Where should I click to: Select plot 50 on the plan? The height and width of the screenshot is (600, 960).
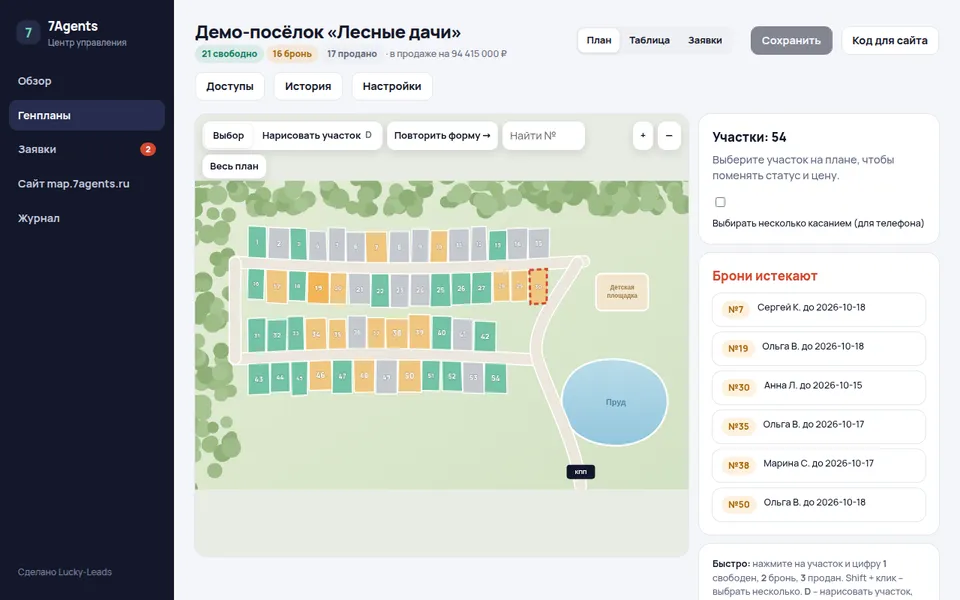point(410,376)
